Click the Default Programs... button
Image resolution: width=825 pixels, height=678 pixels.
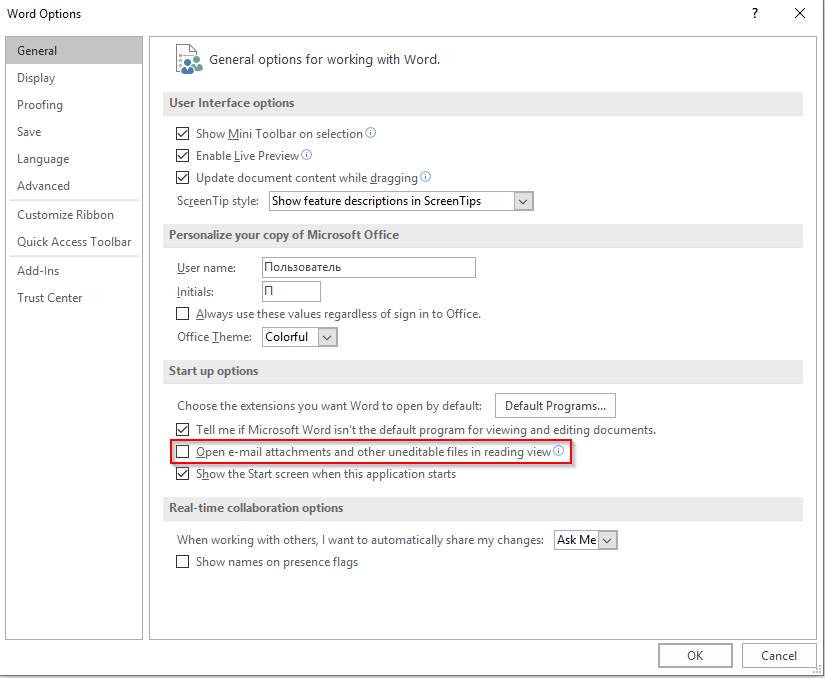555,406
